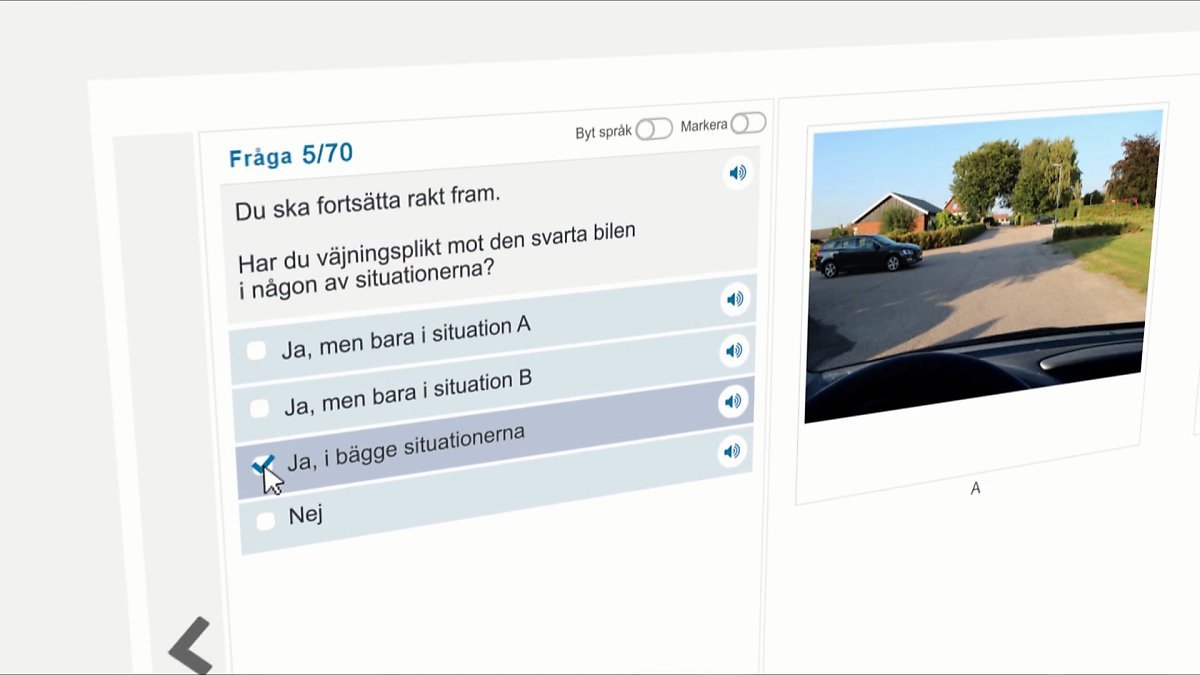
Task: Select the 'Markera' label
Action: pos(704,126)
